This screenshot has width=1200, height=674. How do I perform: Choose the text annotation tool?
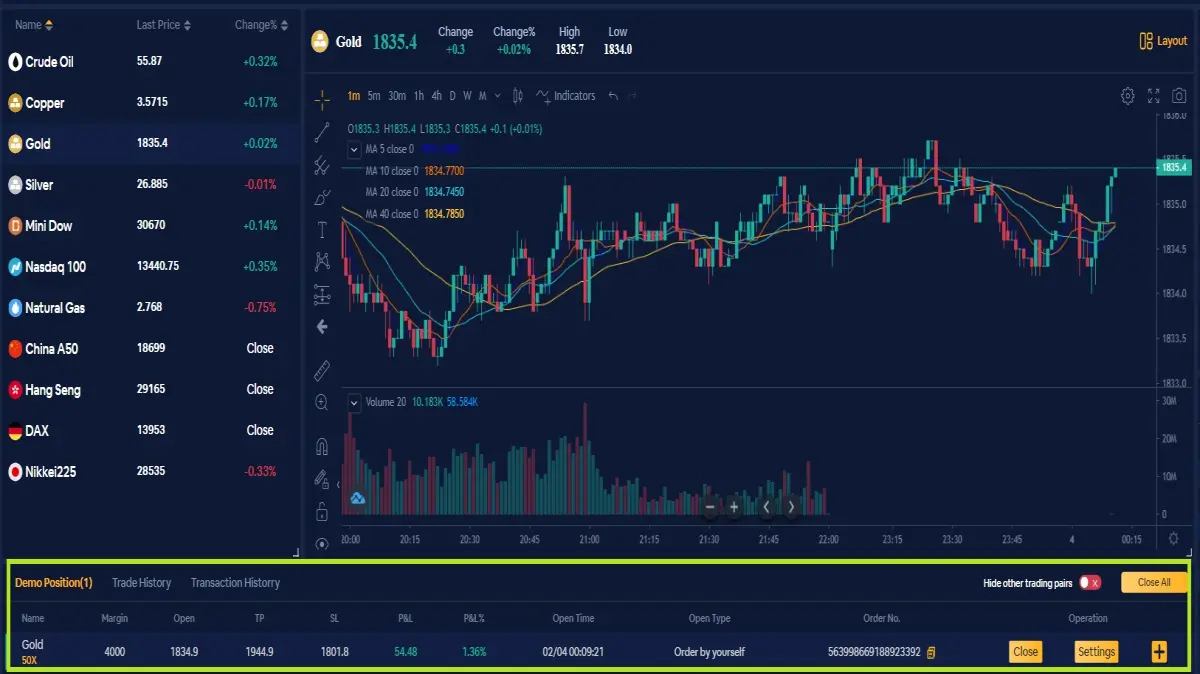point(322,229)
